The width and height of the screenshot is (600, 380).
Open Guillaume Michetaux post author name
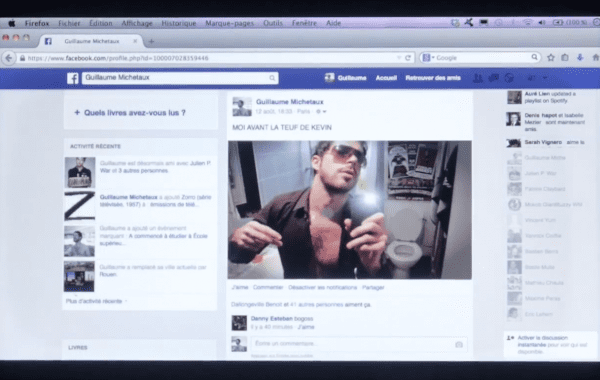coord(290,102)
